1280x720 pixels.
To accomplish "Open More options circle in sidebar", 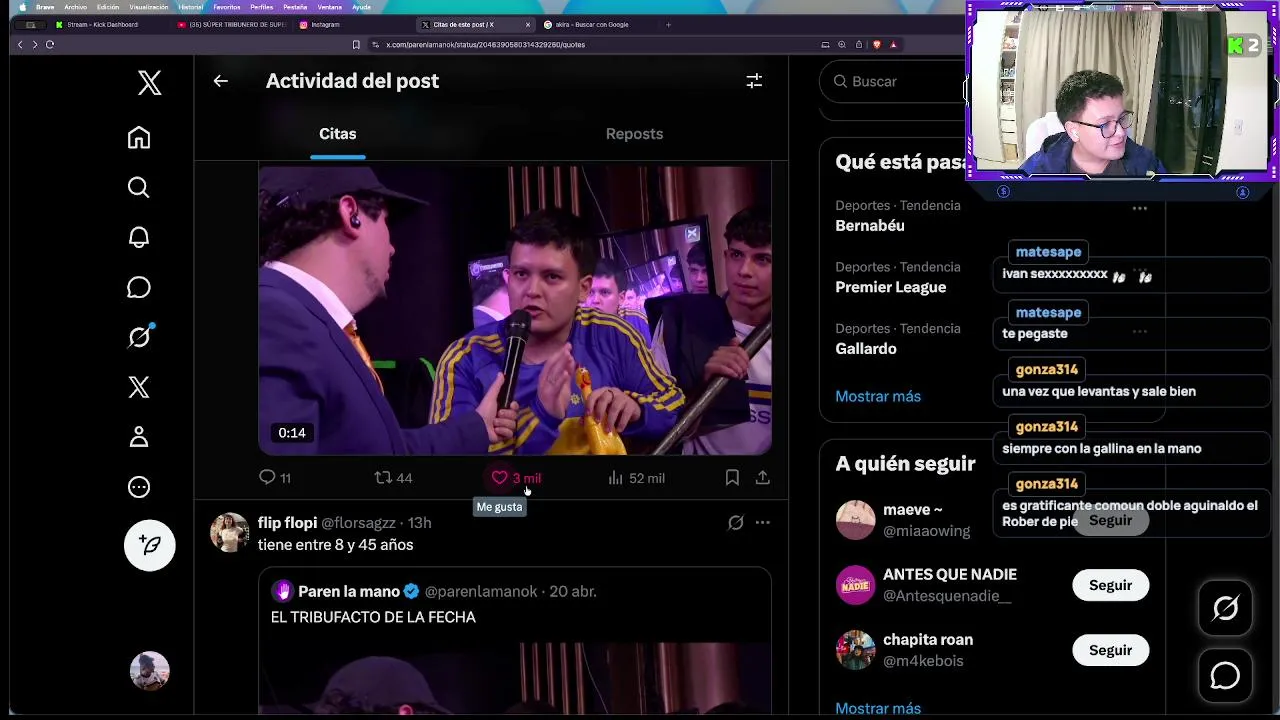I will pyautogui.click(x=139, y=487).
